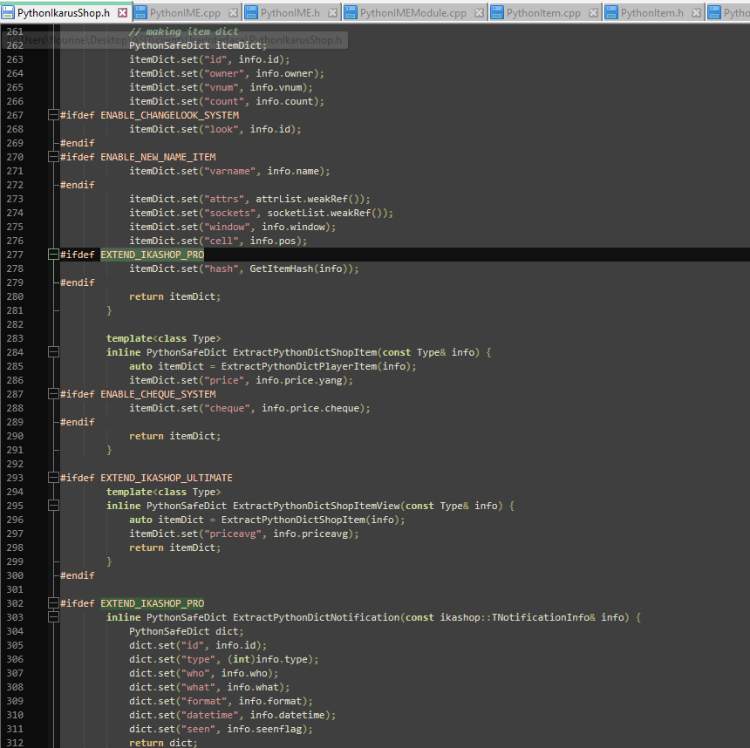Click ENABLE_CHEQUE_SYSTEM on line 287
Image resolution: width=750 pixels, height=748 pixels.
tap(158, 394)
